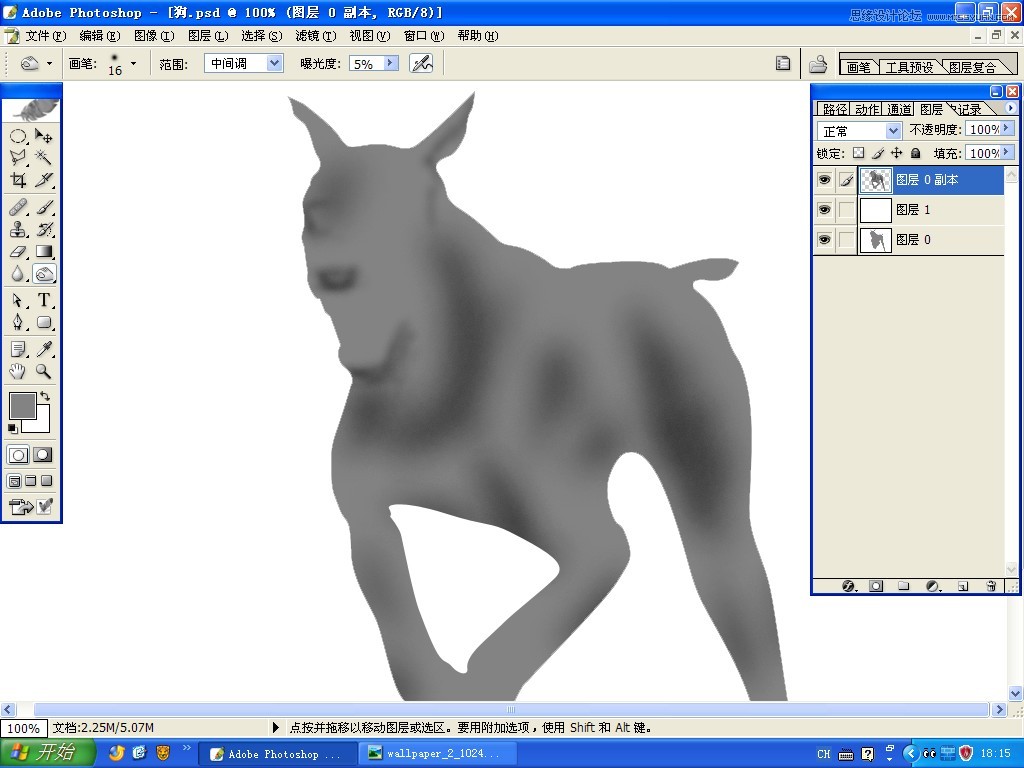Expand the 曝光度 exposure slider arrow

tap(391, 63)
